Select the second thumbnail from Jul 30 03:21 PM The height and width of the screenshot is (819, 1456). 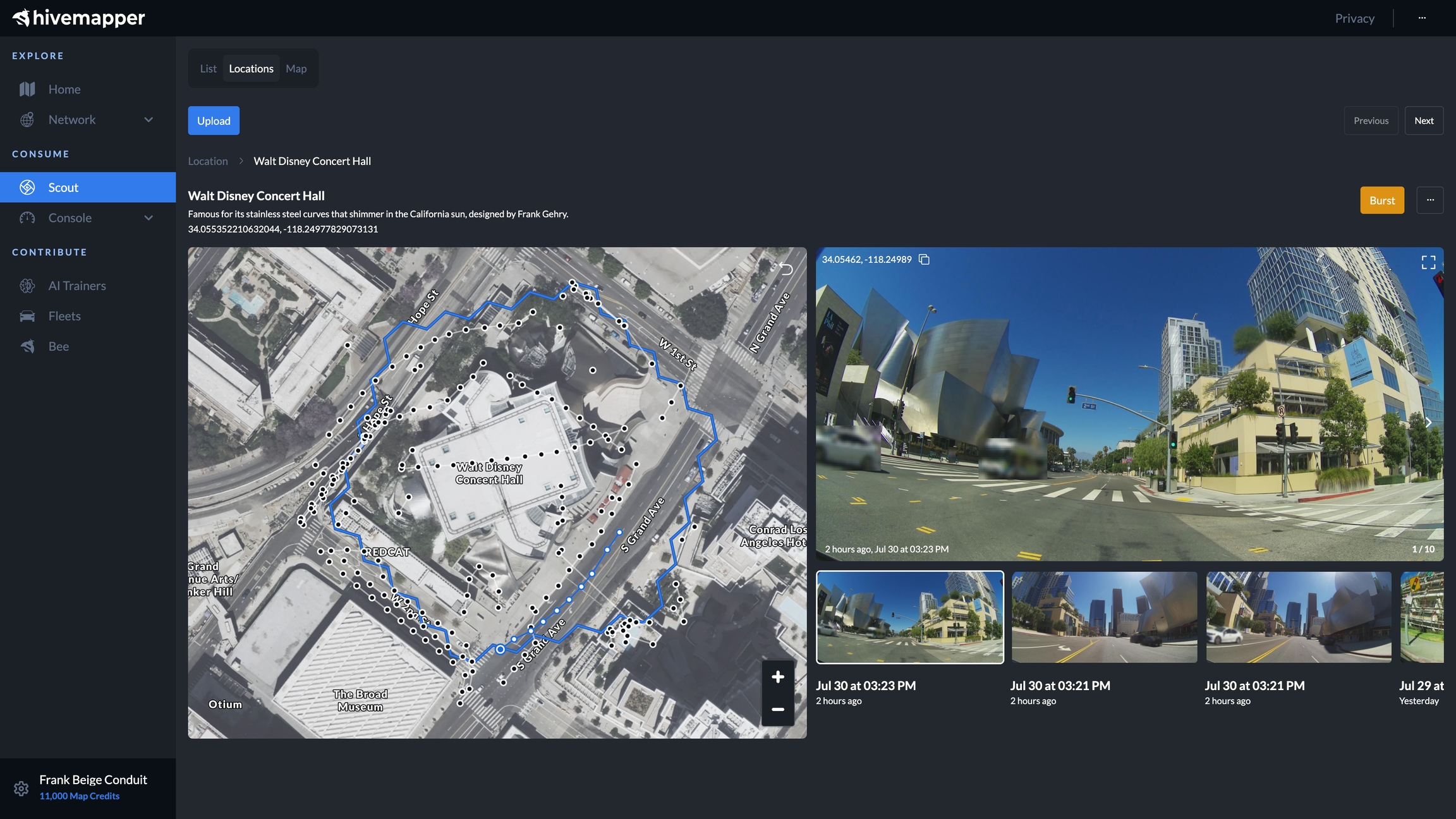(1104, 617)
